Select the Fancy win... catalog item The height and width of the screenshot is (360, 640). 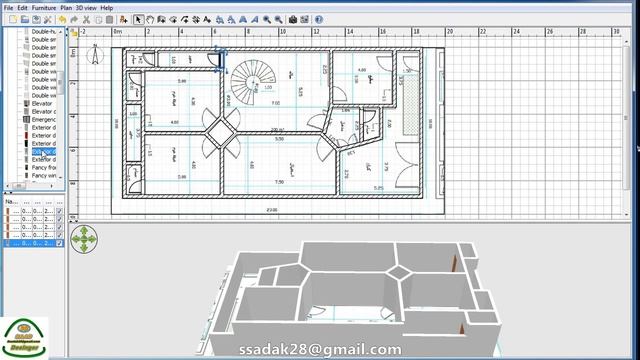[44, 176]
